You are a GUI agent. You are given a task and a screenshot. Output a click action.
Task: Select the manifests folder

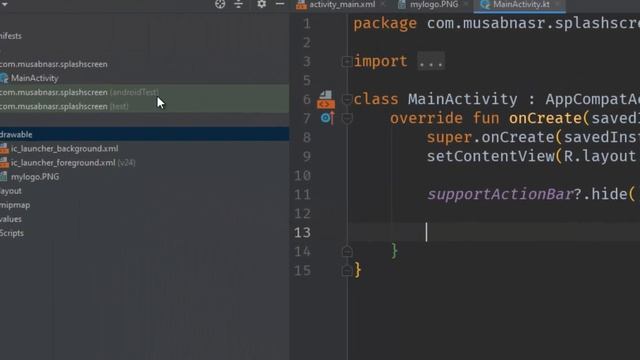pyautogui.click(x=11, y=36)
